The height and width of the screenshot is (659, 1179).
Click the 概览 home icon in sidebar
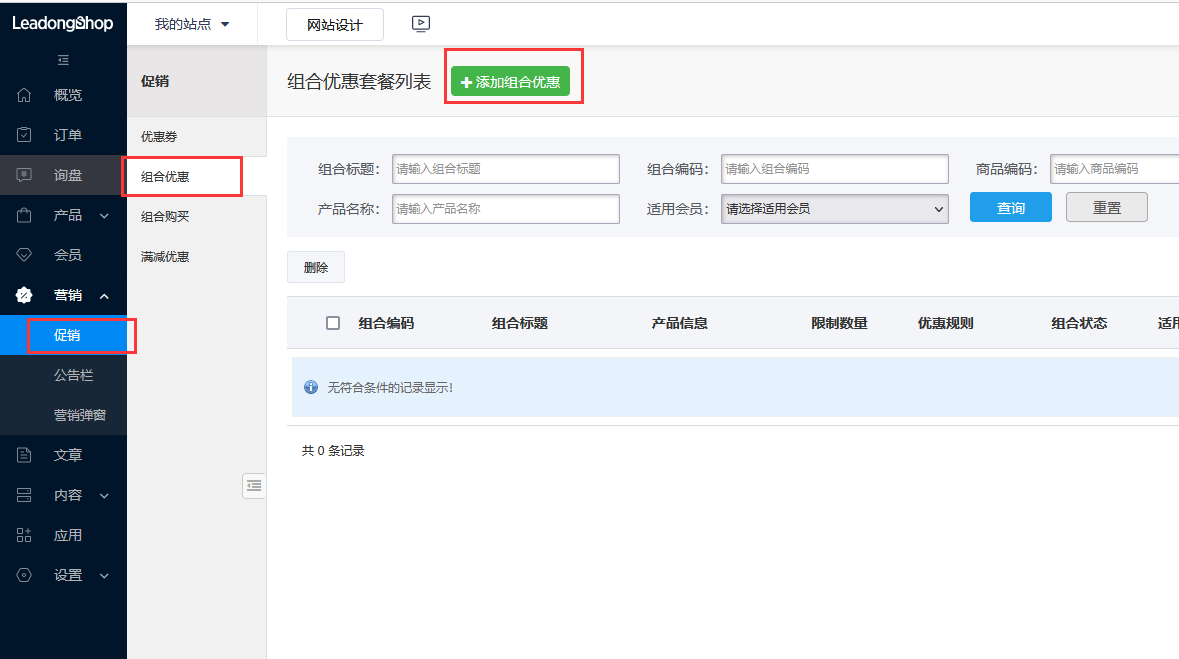tap(25, 95)
